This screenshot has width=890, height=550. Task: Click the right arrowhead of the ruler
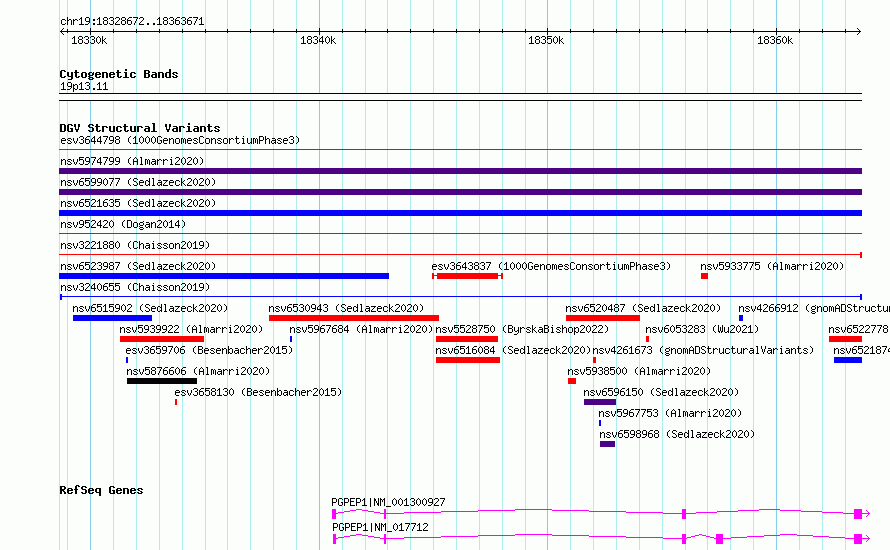[859, 31]
